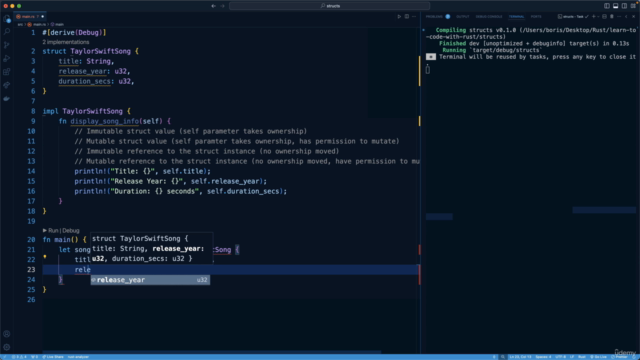Screen dimensions: 640x360
Task: Click Prettier status bar item
Action: (620, 357)
